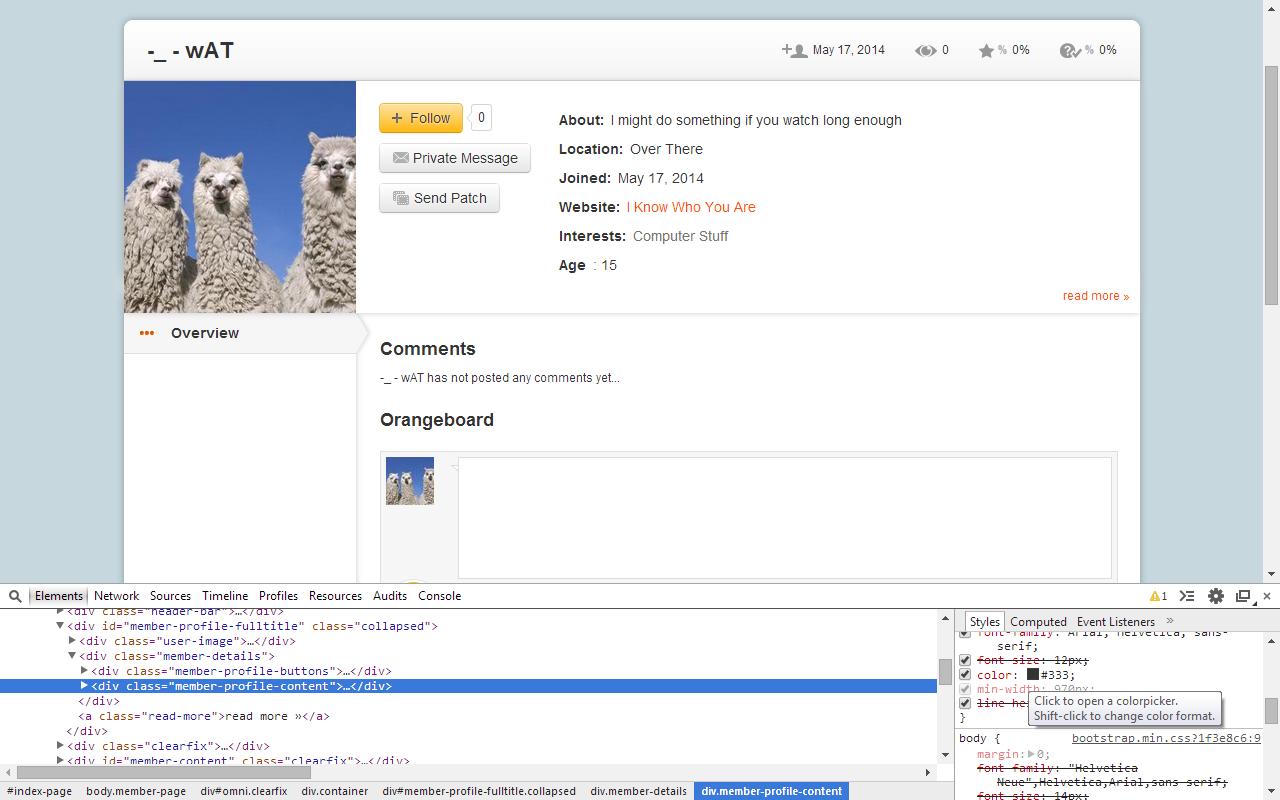Click the Follow button

421,118
